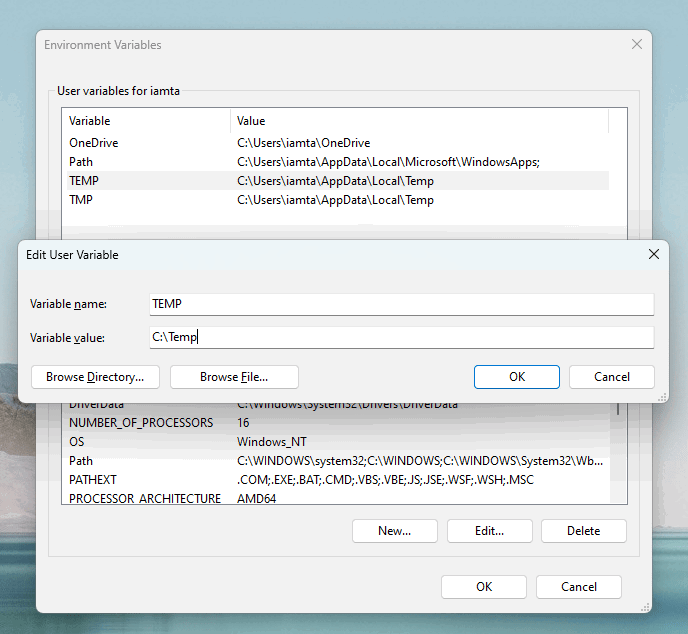This screenshot has height=634, width=688.
Task: Click Edit under system variables
Action: pyautogui.click(x=489, y=531)
